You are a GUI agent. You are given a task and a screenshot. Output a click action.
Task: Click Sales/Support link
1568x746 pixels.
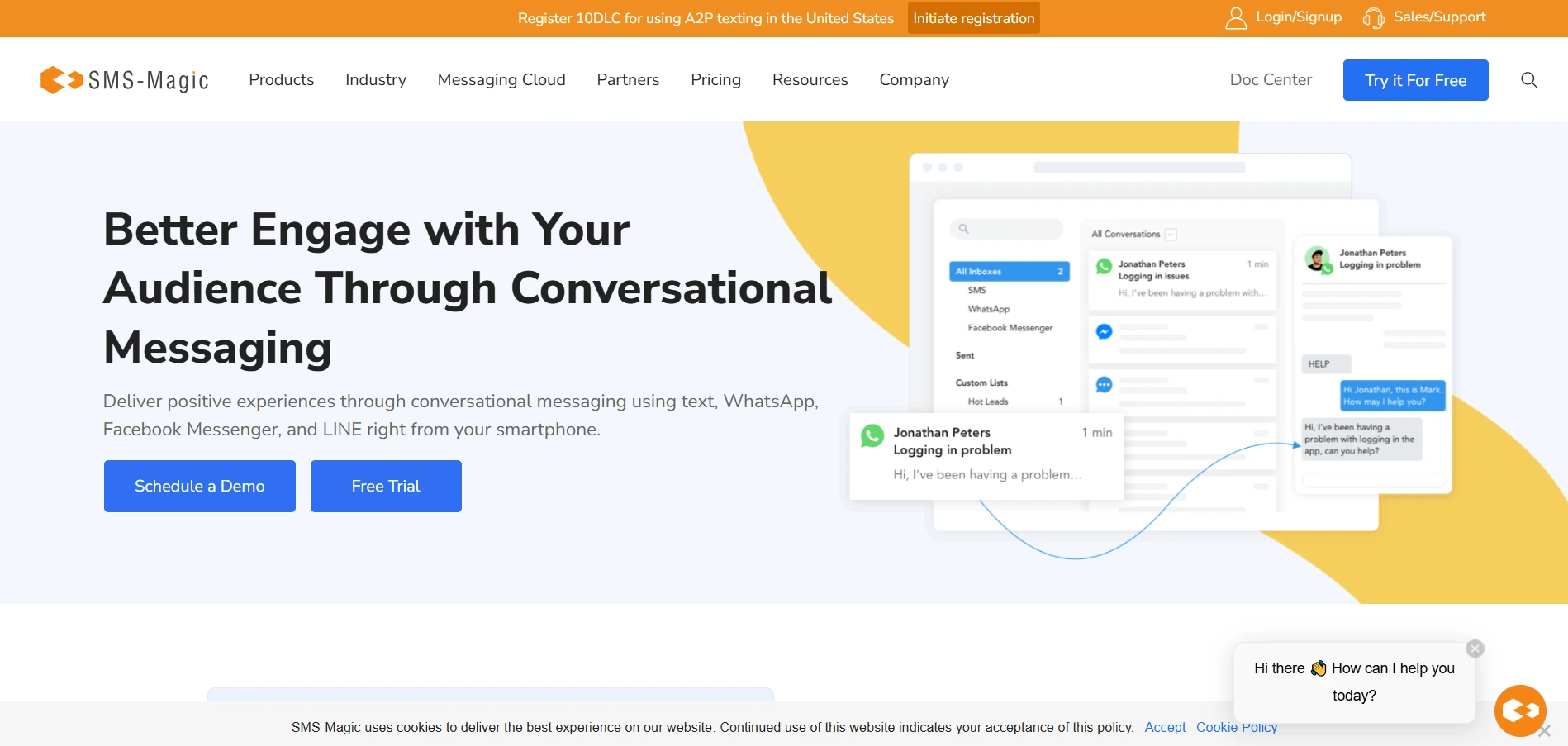[x=1439, y=17]
